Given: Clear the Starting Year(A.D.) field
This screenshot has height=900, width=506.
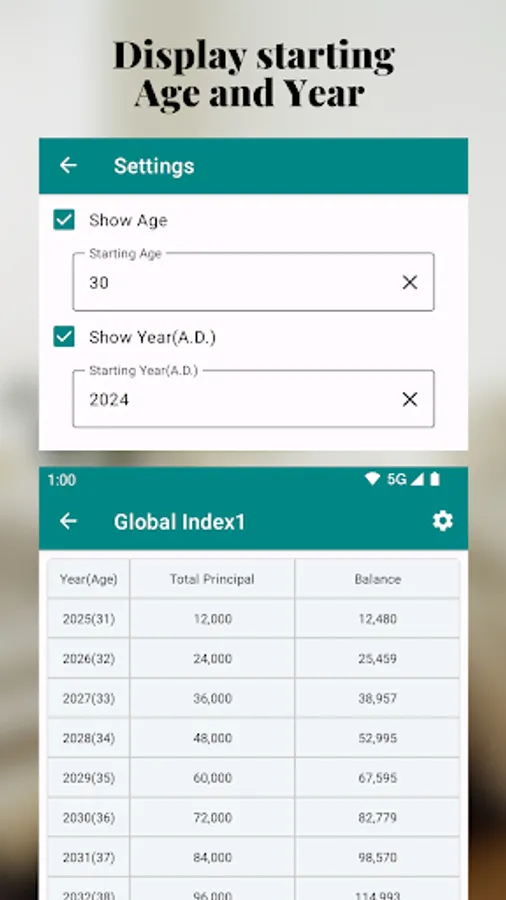Looking at the screenshot, I should 410,399.
